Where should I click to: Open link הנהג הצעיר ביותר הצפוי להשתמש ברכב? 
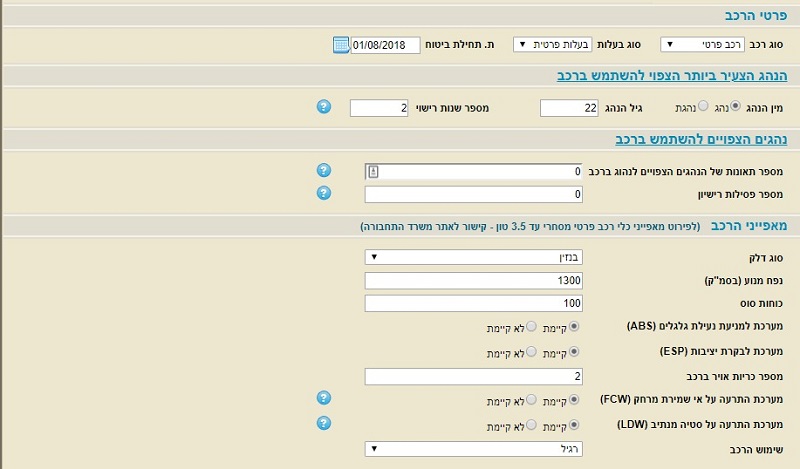tap(672, 76)
